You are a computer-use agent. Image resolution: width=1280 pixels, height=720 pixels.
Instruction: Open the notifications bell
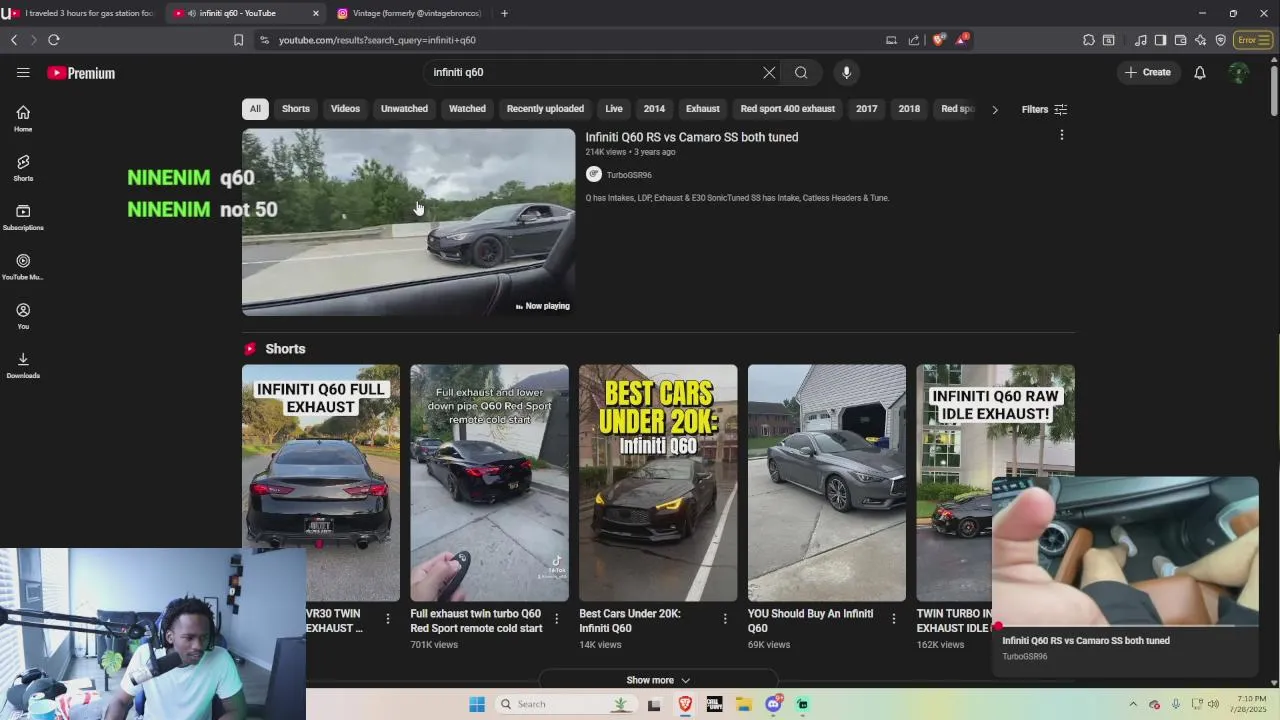1200,72
